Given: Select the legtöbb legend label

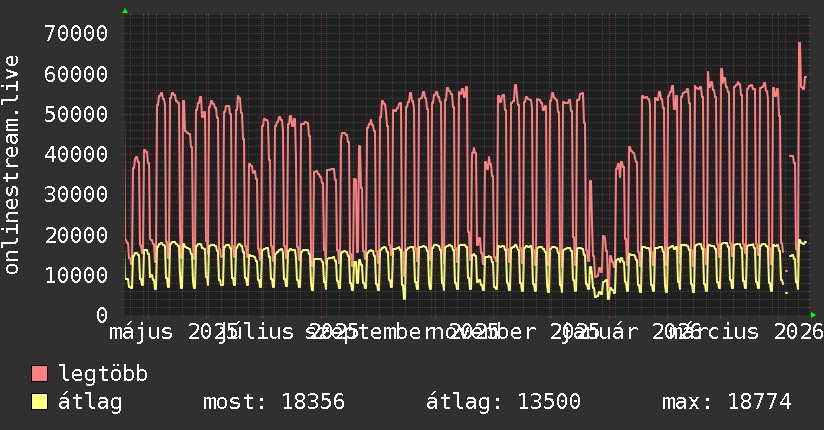Looking at the screenshot, I should (103, 373).
